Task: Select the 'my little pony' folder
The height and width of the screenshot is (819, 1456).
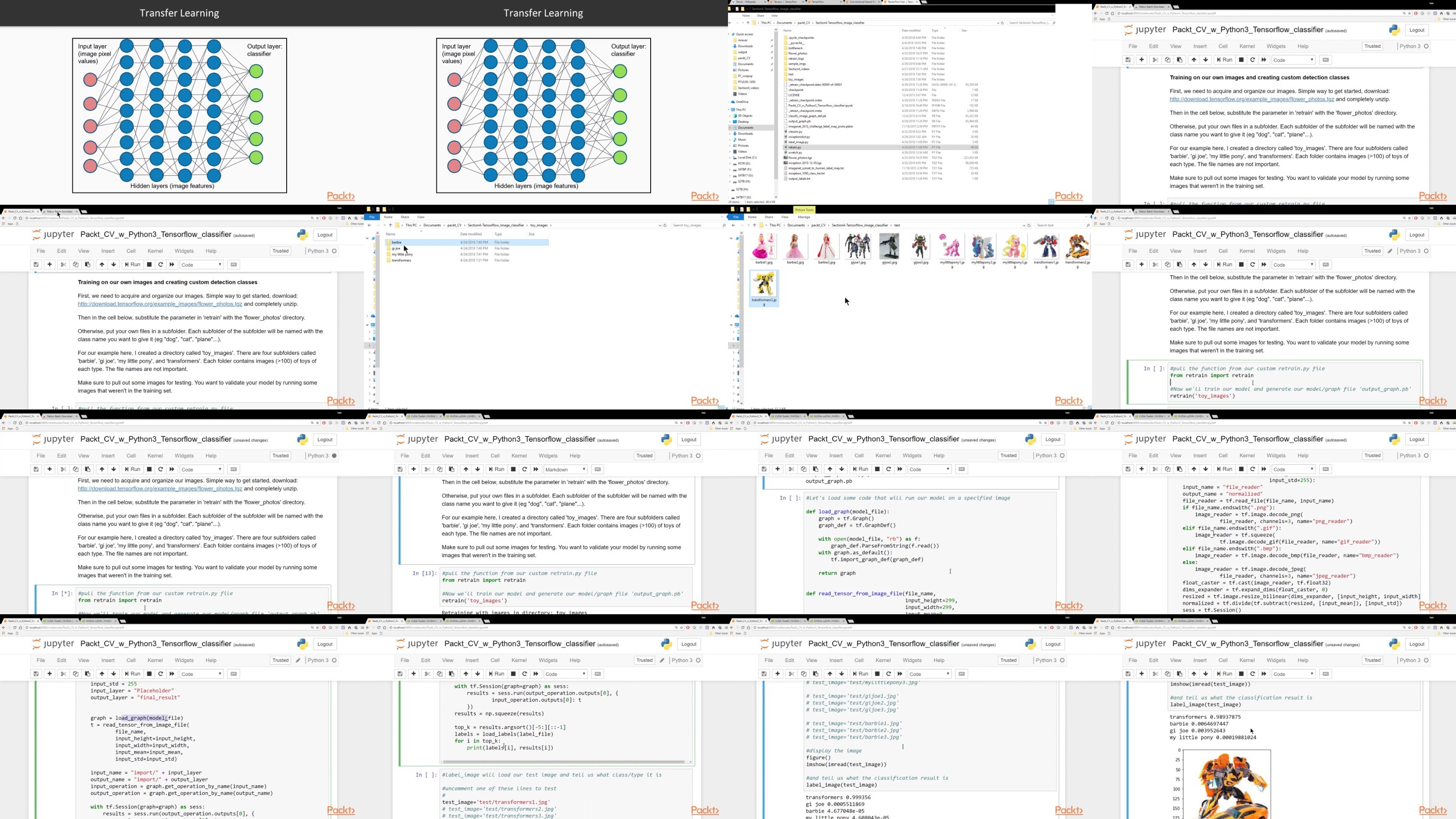Action: click(402, 254)
